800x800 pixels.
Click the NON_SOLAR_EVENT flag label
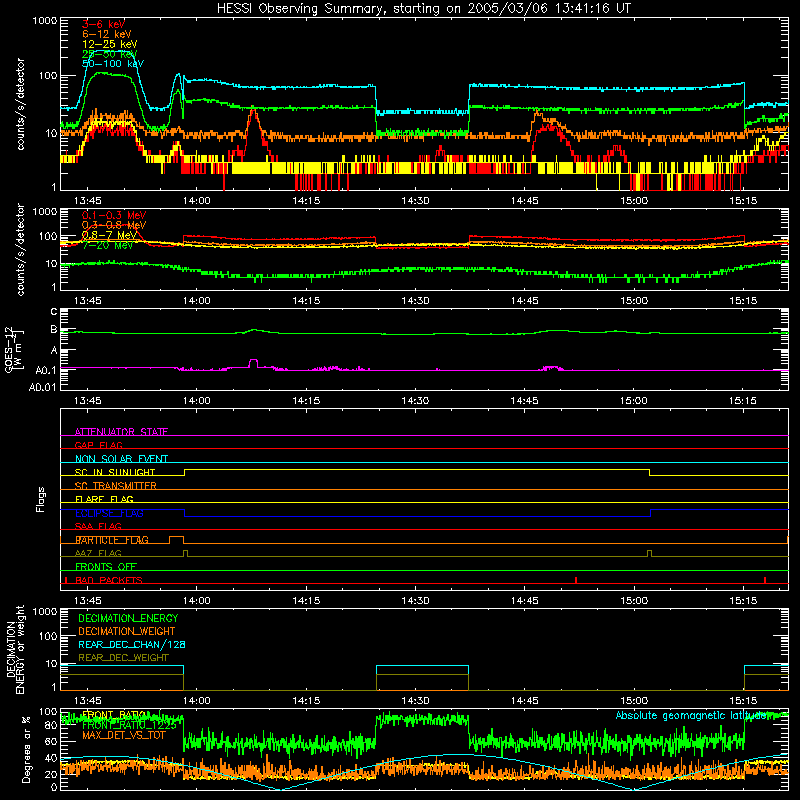point(121,459)
